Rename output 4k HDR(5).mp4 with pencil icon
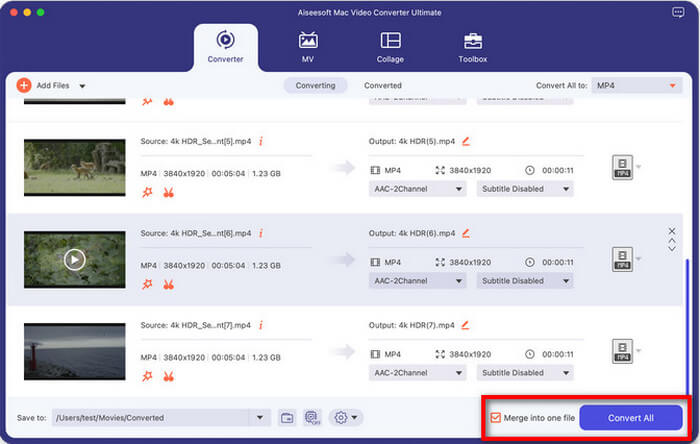This screenshot has width=700, height=444. (x=466, y=141)
